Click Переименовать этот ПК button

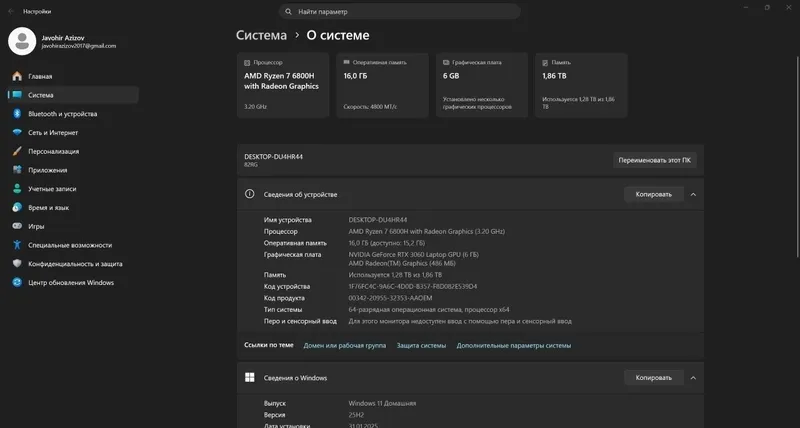(x=655, y=160)
